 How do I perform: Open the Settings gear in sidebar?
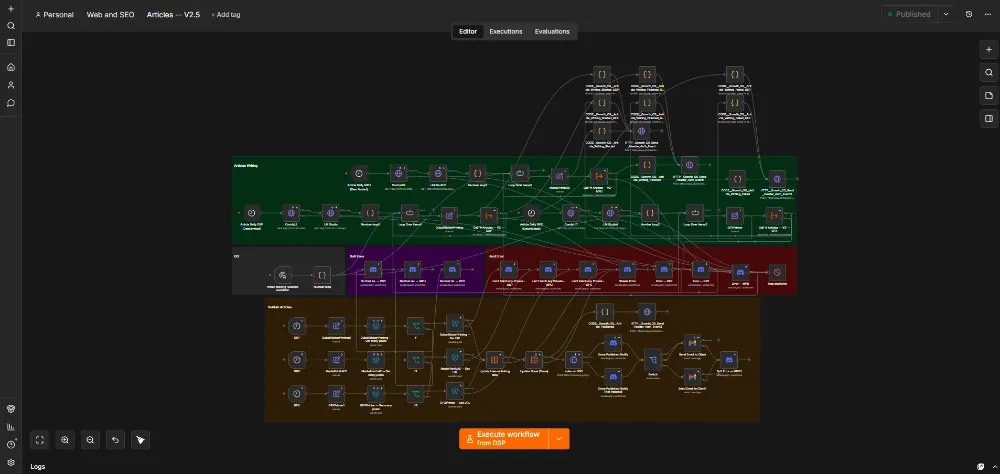click(x=11, y=462)
